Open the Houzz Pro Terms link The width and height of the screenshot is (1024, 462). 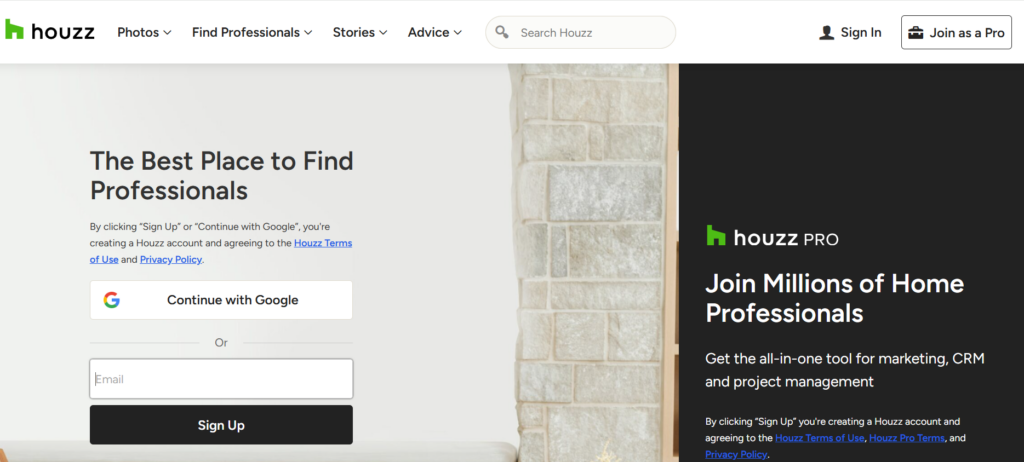tap(907, 438)
